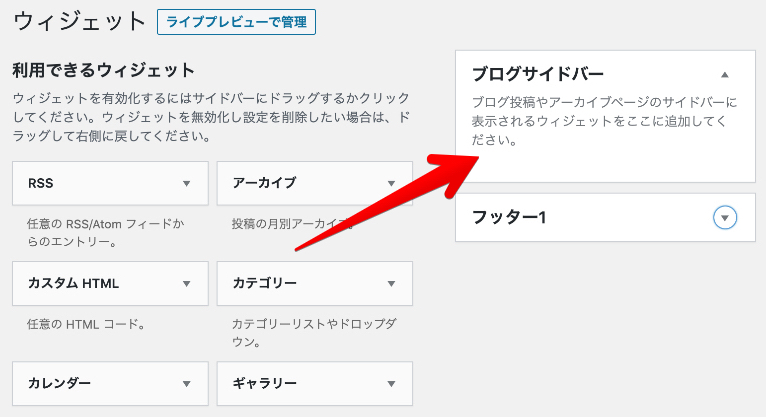Screen dimensions: 766x417
Task: Select the アーカイブ widget title
Action: [264, 184]
